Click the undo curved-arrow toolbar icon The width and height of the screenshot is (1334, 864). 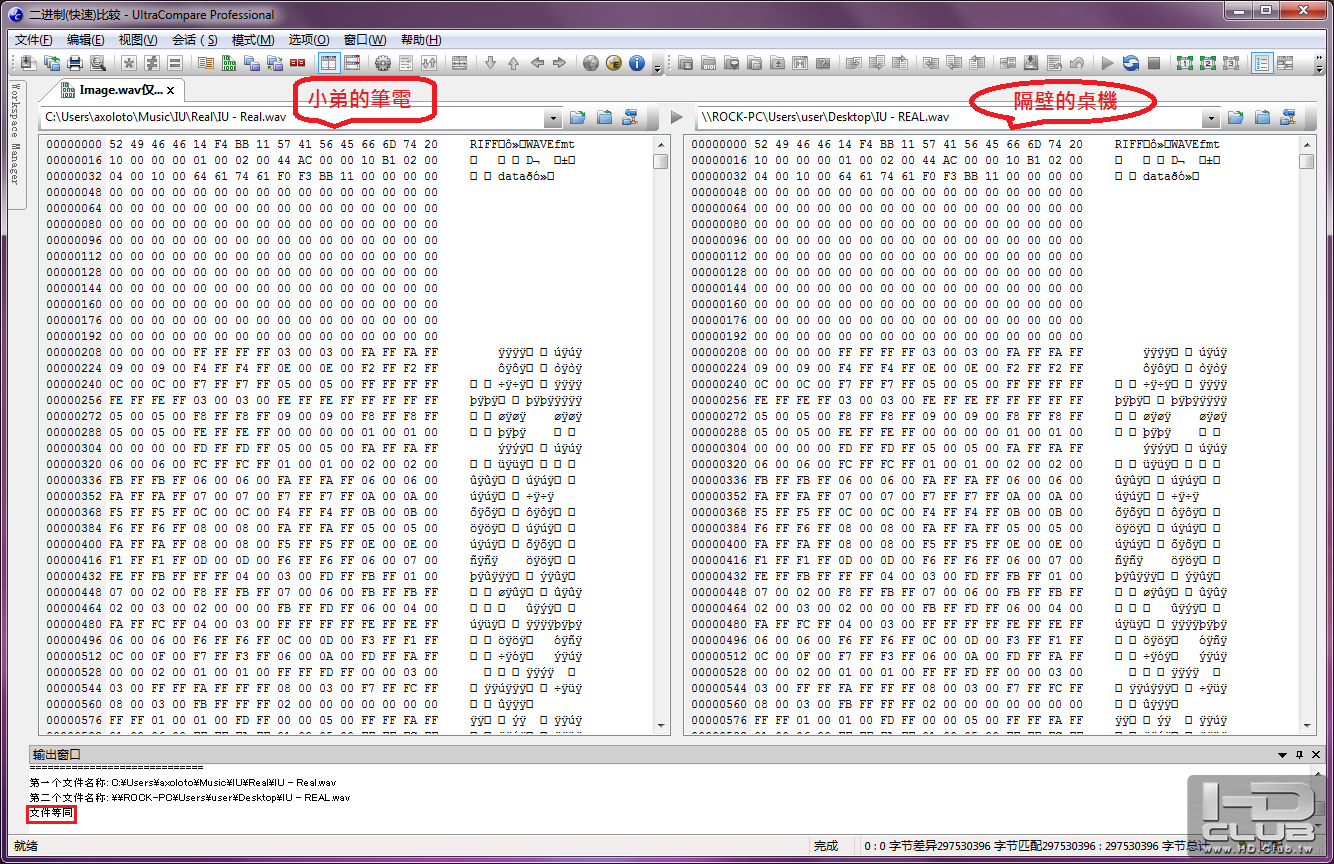1076,63
